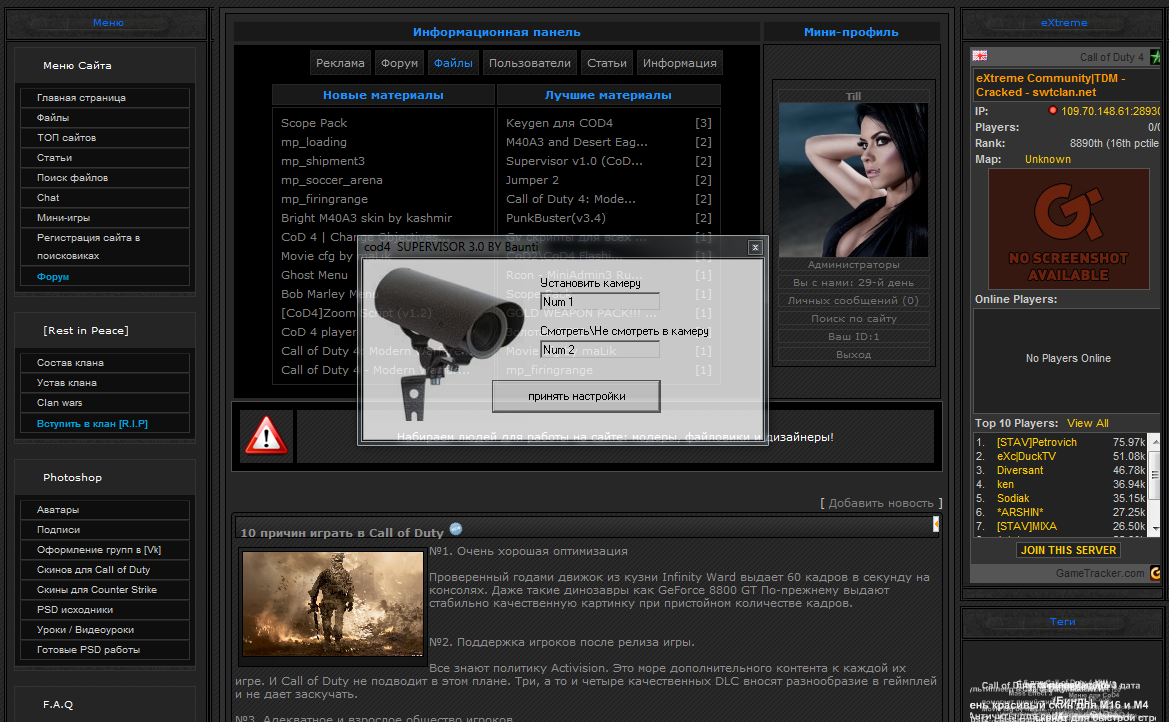Click the eXtreme Community server name link
The width and height of the screenshot is (1169, 722).
point(1050,85)
